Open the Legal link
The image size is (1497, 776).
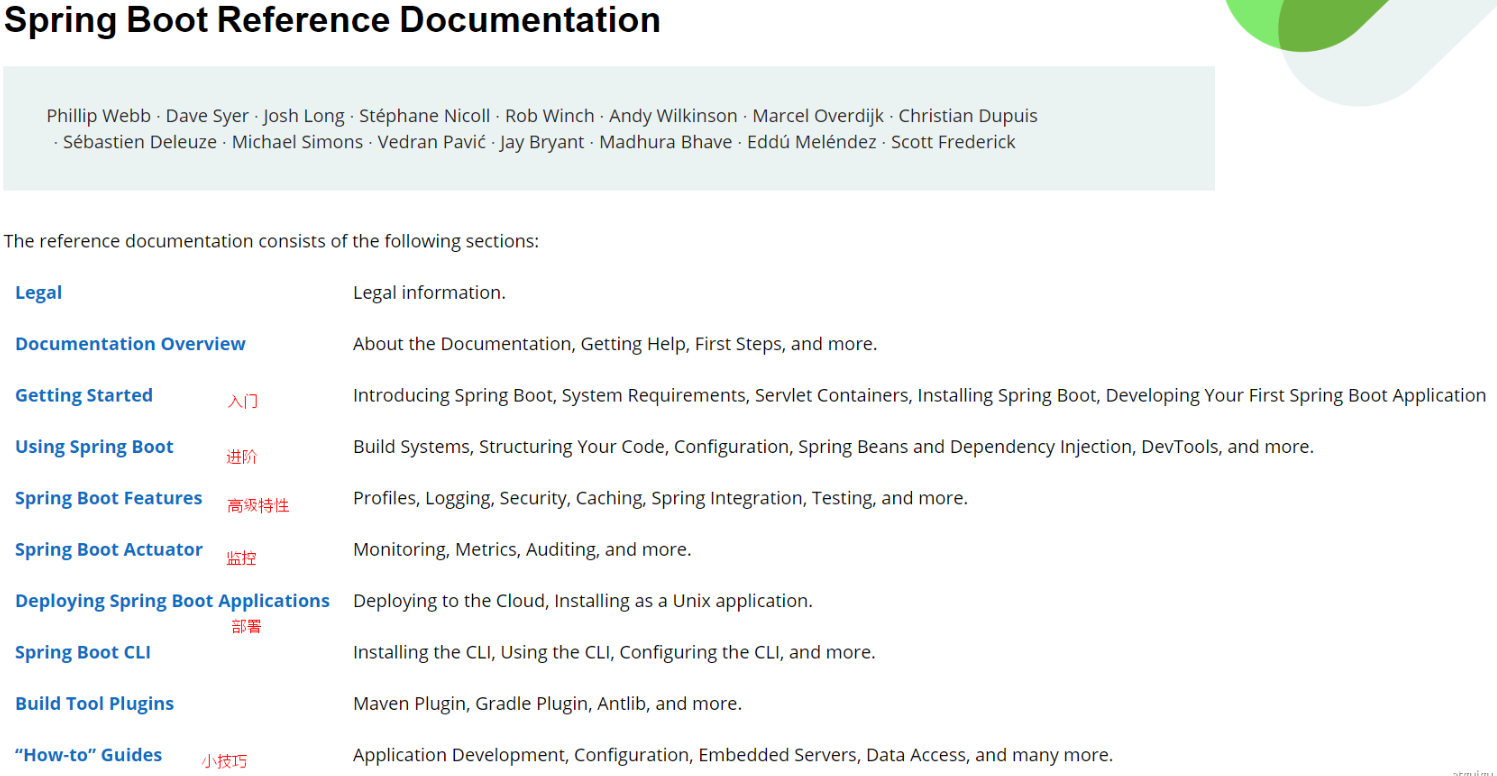39,293
